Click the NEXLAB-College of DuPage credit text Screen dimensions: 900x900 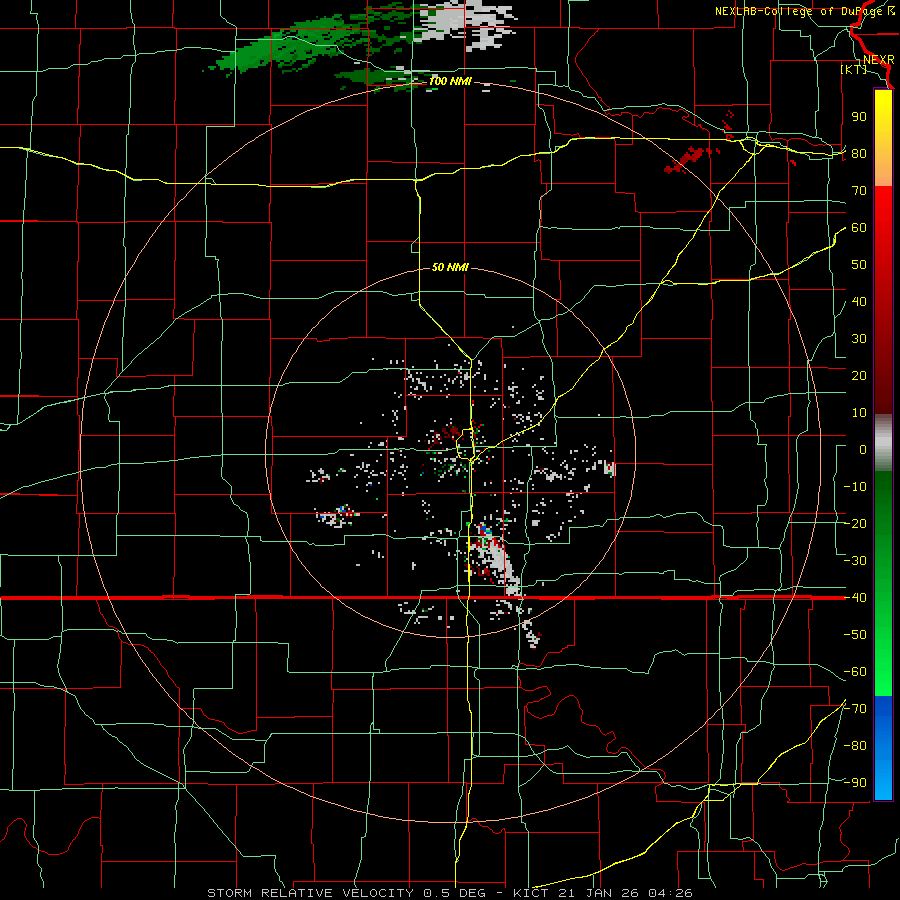[805, 11]
